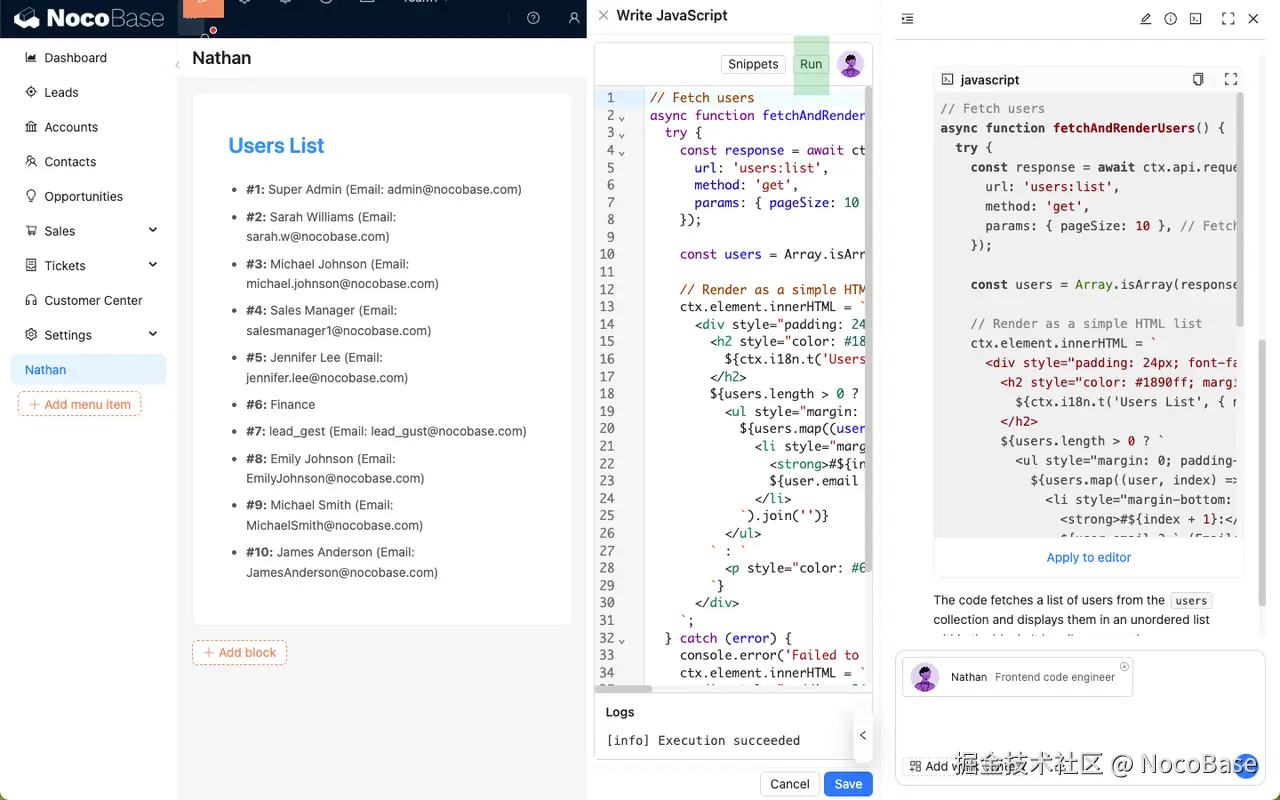Viewport: 1280px width, 800px height.
Task: Remove the Nathan Frontend code engineer tag
Action: click(x=1124, y=666)
